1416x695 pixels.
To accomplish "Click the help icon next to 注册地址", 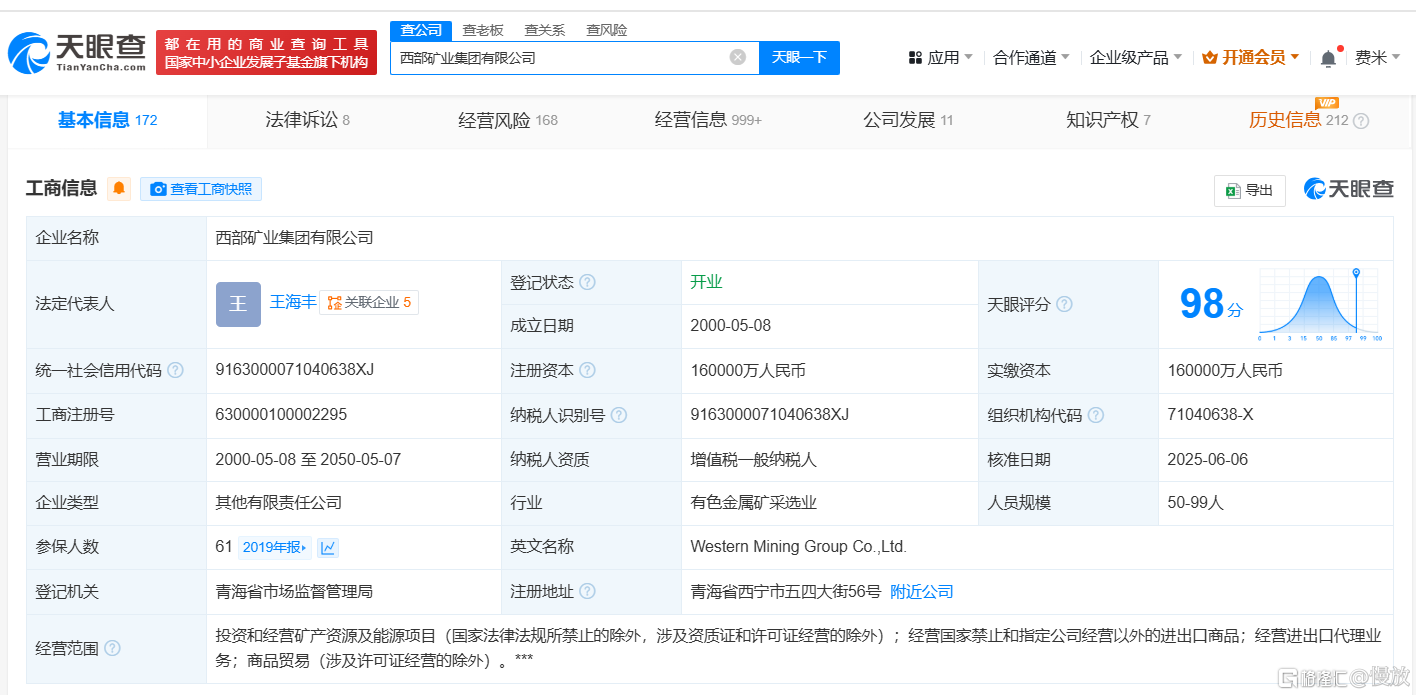I will click(587, 591).
